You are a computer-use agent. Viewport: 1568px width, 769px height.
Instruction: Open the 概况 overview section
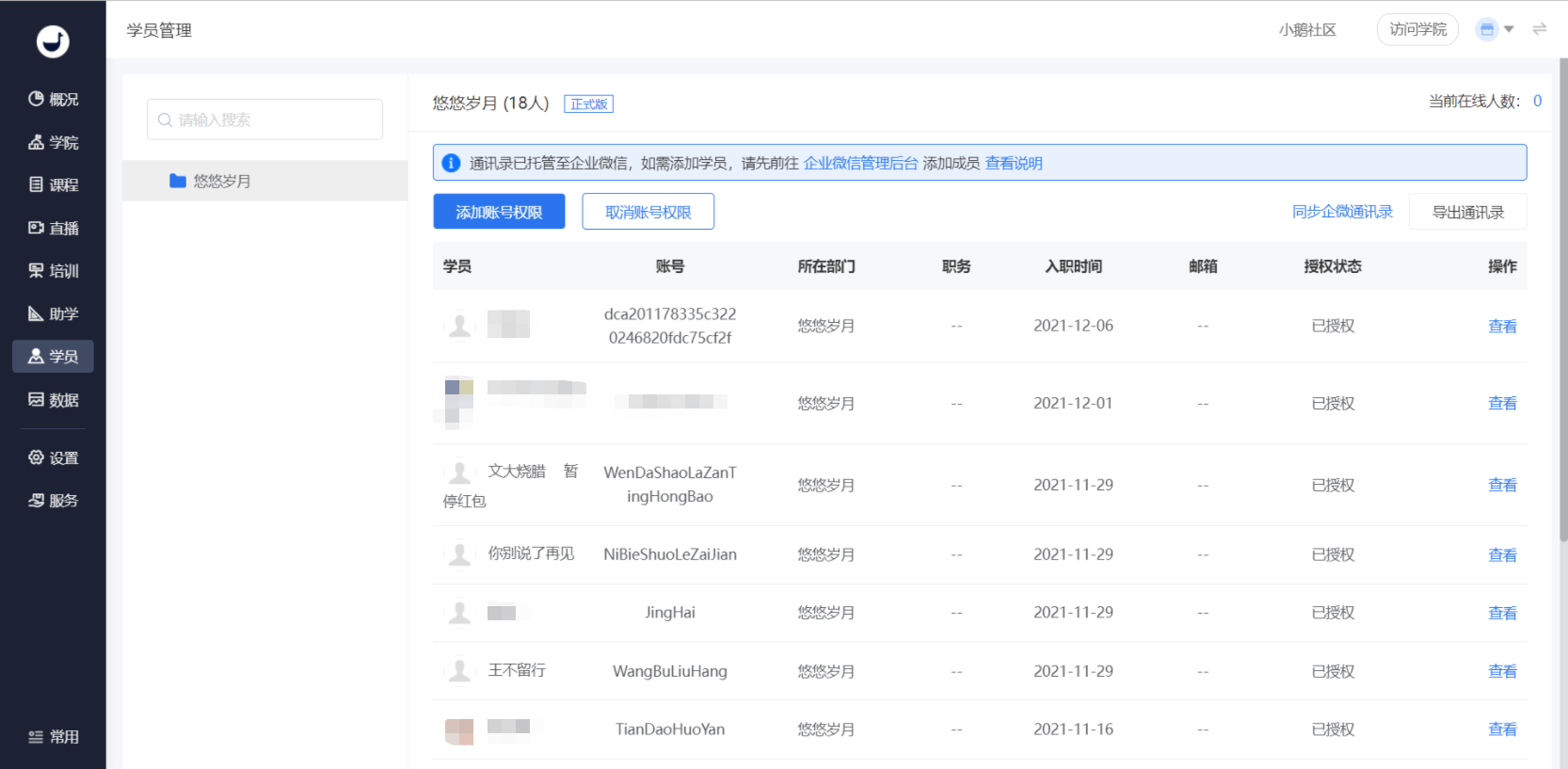click(53, 99)
